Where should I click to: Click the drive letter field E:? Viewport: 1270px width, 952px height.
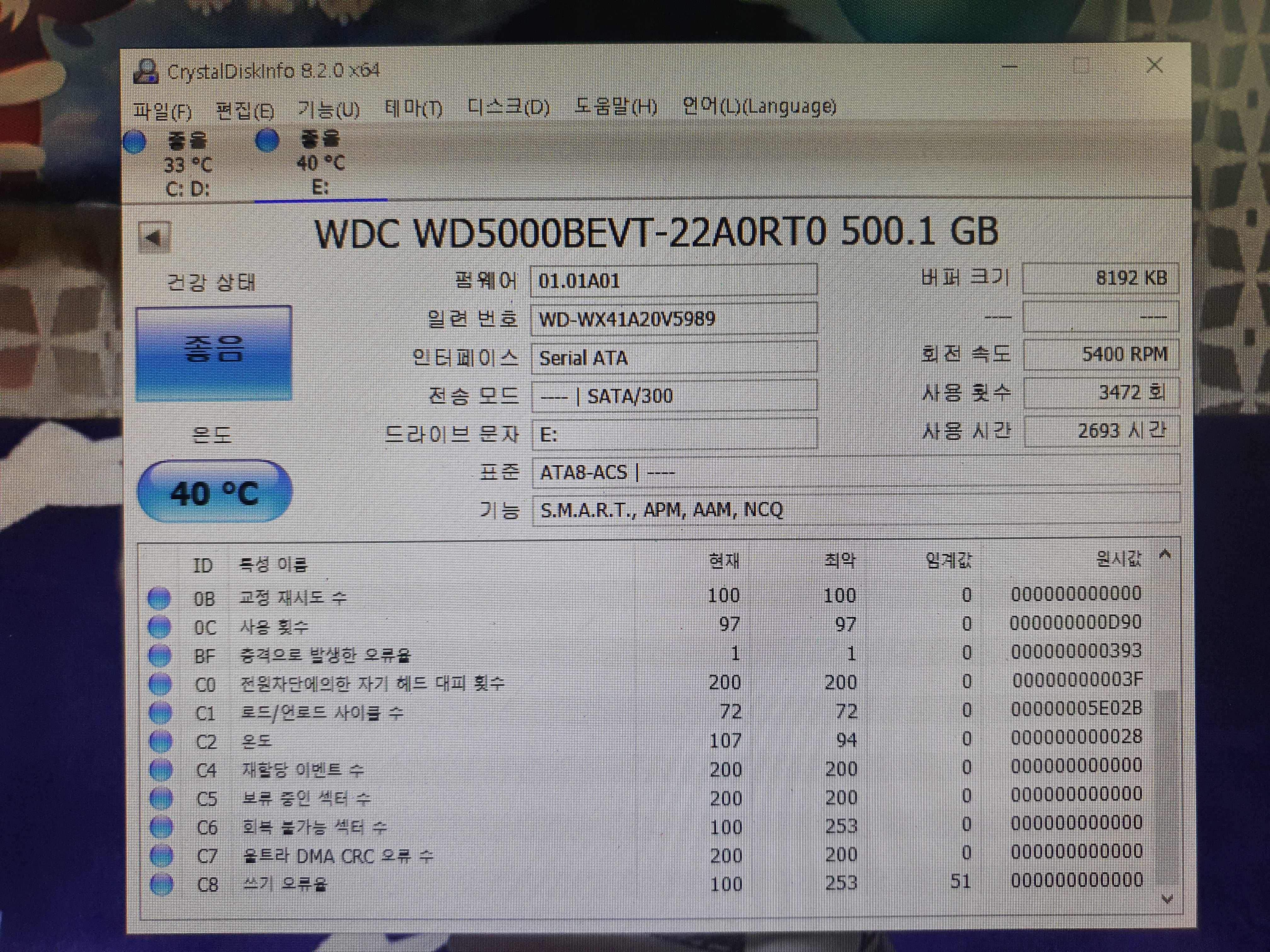674,434
